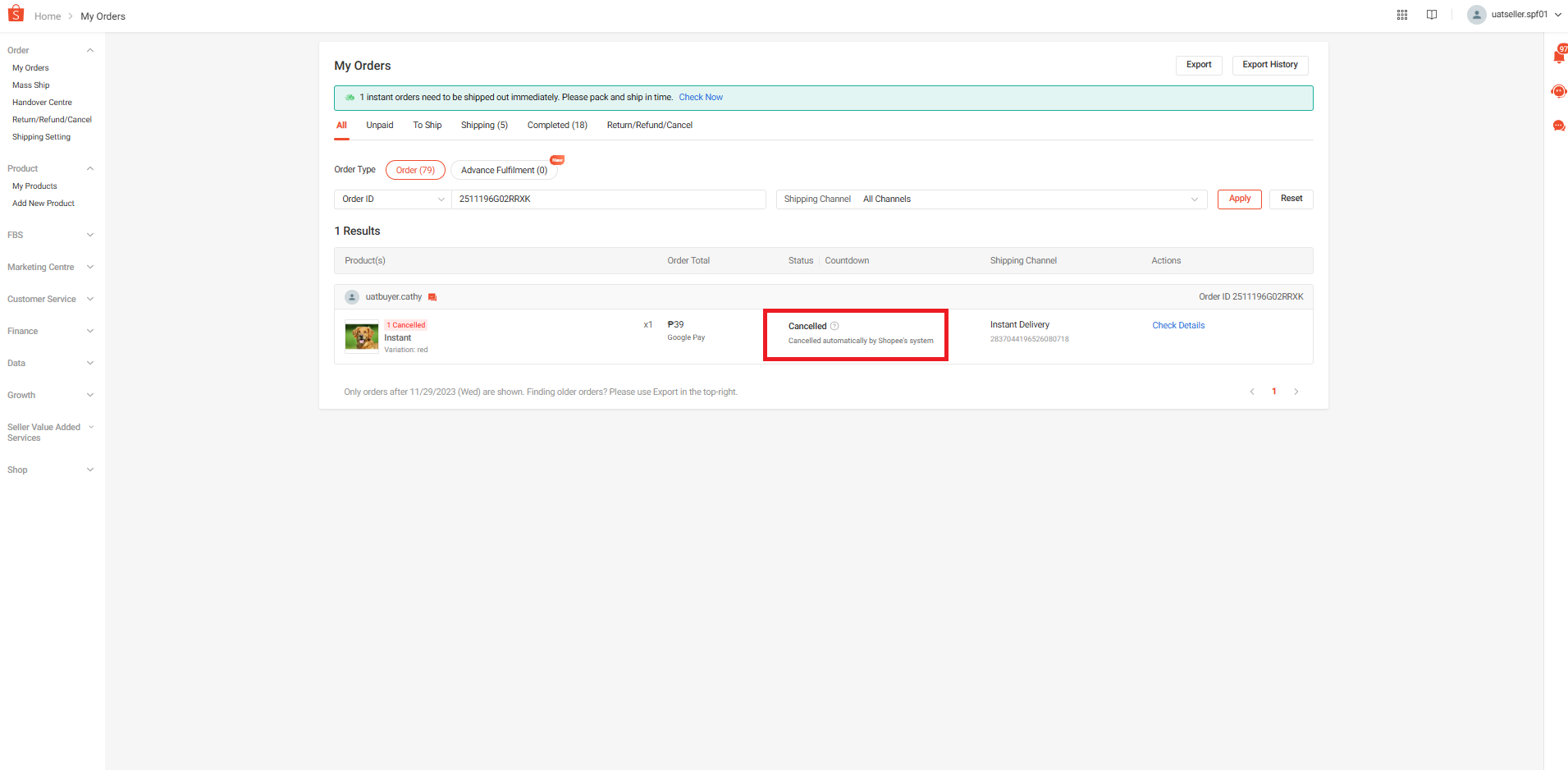Select the Order (79) type filter
Screen dimensions: 1568x770
tap(415, 170)
